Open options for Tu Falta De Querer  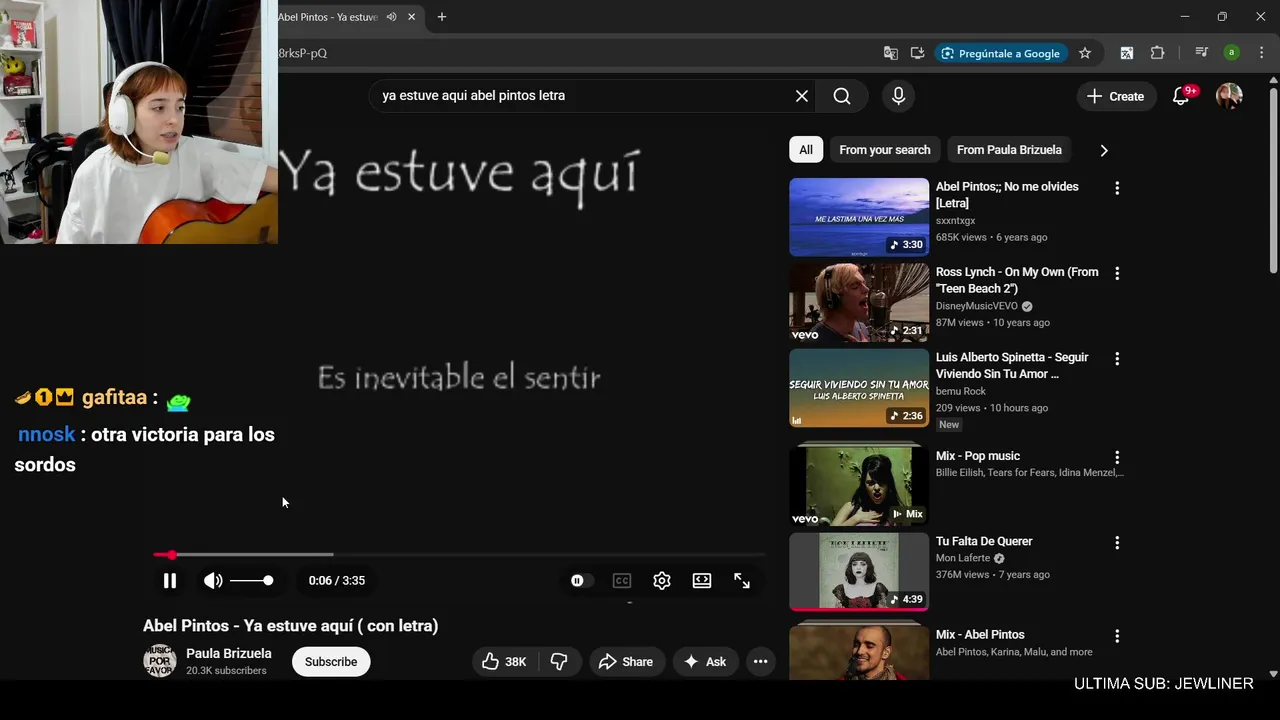tap(1117, 542)
